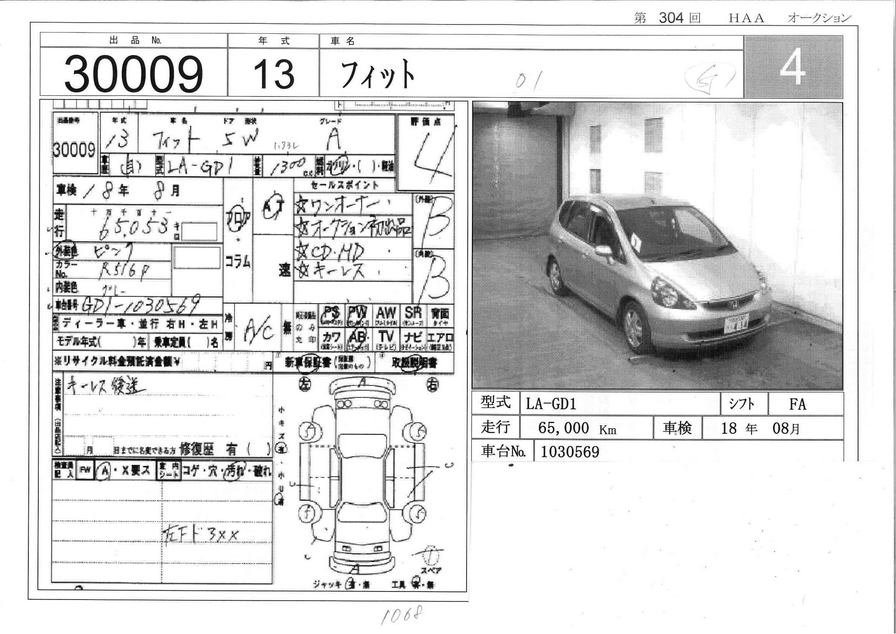Select the FA shift value
This screenshot has width=896, height=634.
[x=797, y=404]
